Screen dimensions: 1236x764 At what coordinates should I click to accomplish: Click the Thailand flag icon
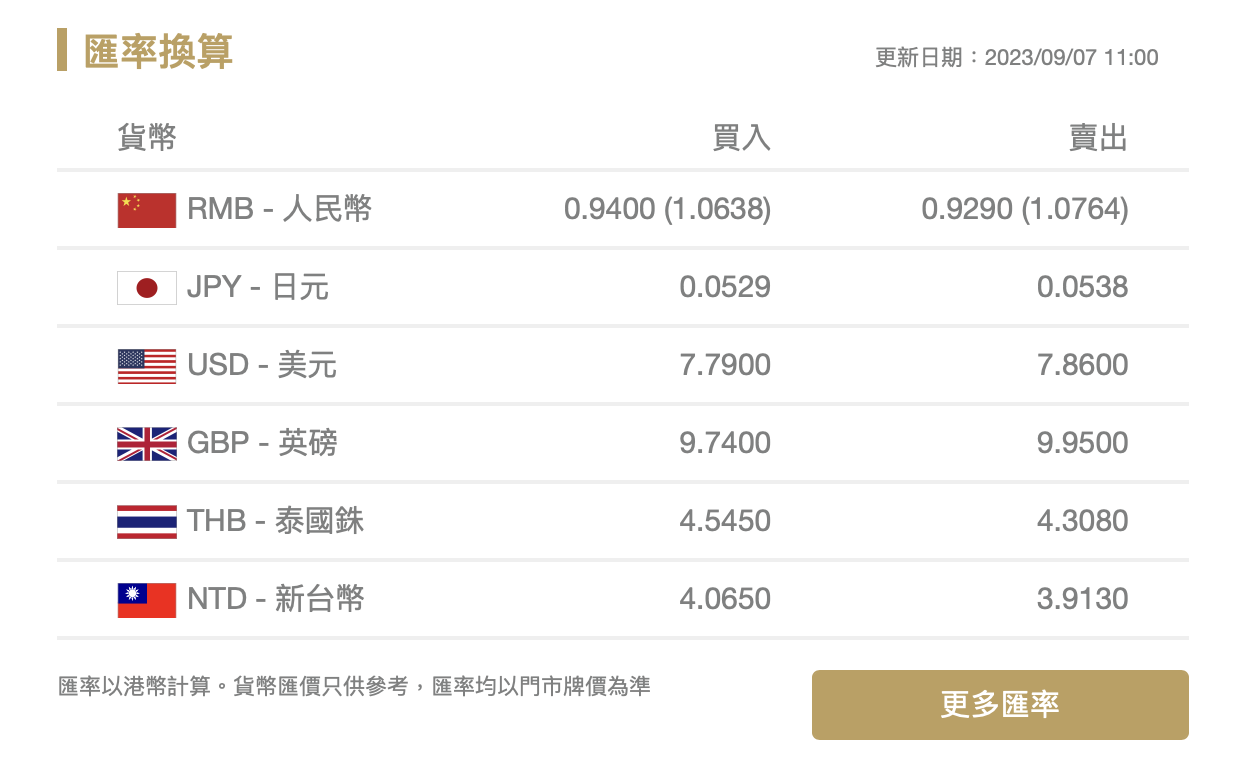147,522
